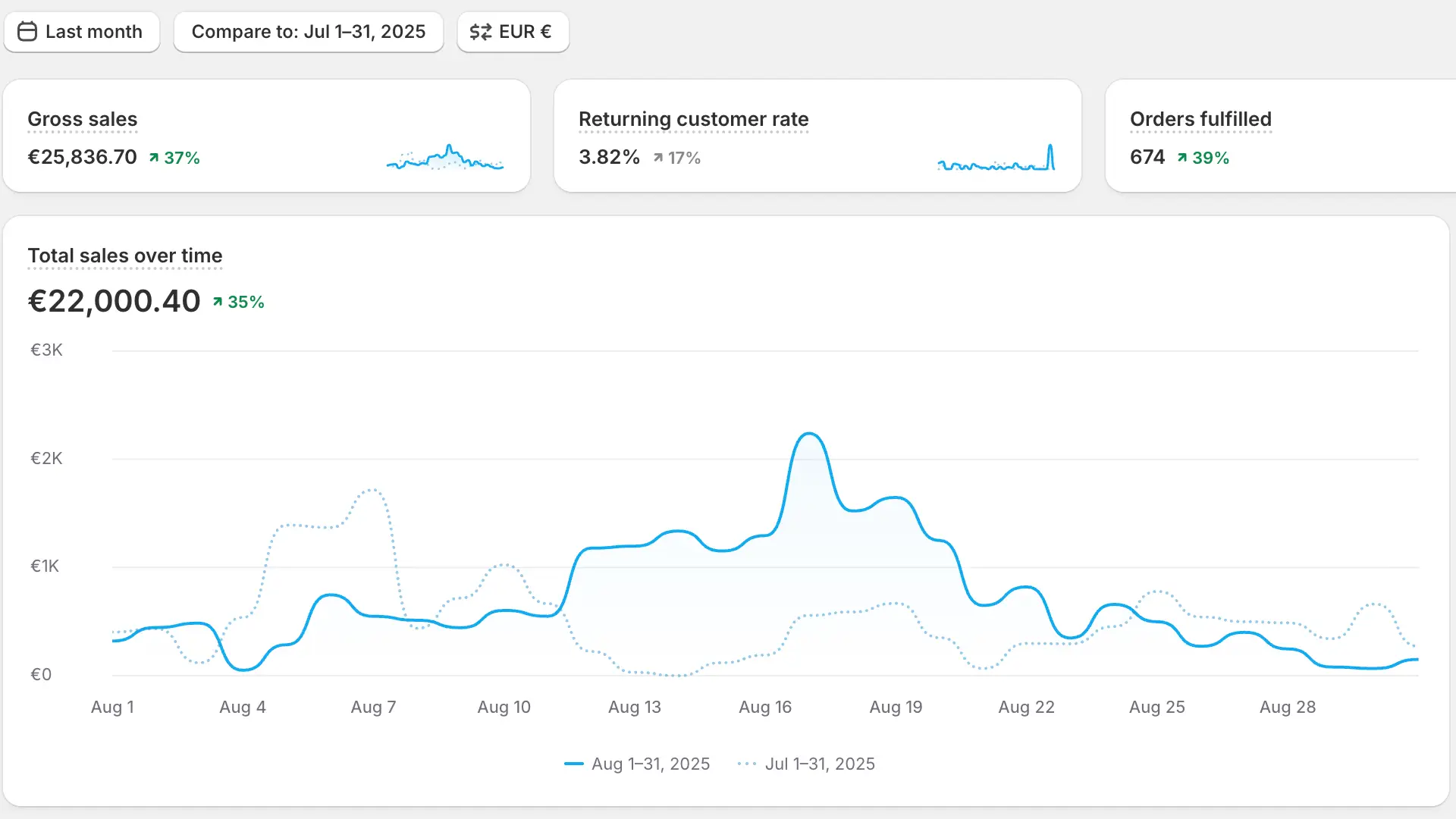Viewport: 1456px width, 819px height.
Task: Click the gray arrow beside 17%
Action: coord(657,158)
